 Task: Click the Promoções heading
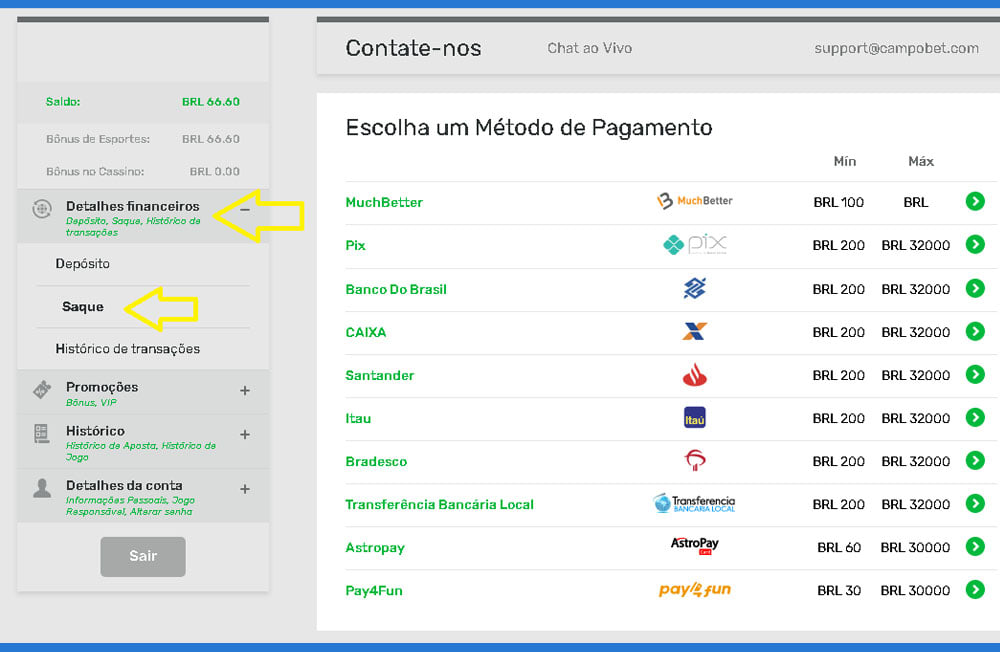[x=102, y=387]
